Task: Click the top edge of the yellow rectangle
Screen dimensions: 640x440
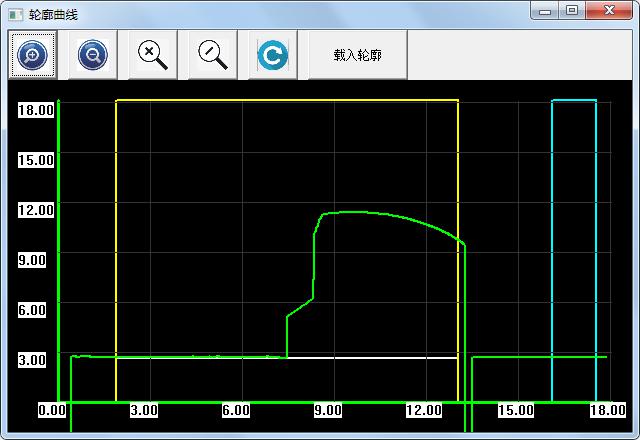Action: pos(287,100)
